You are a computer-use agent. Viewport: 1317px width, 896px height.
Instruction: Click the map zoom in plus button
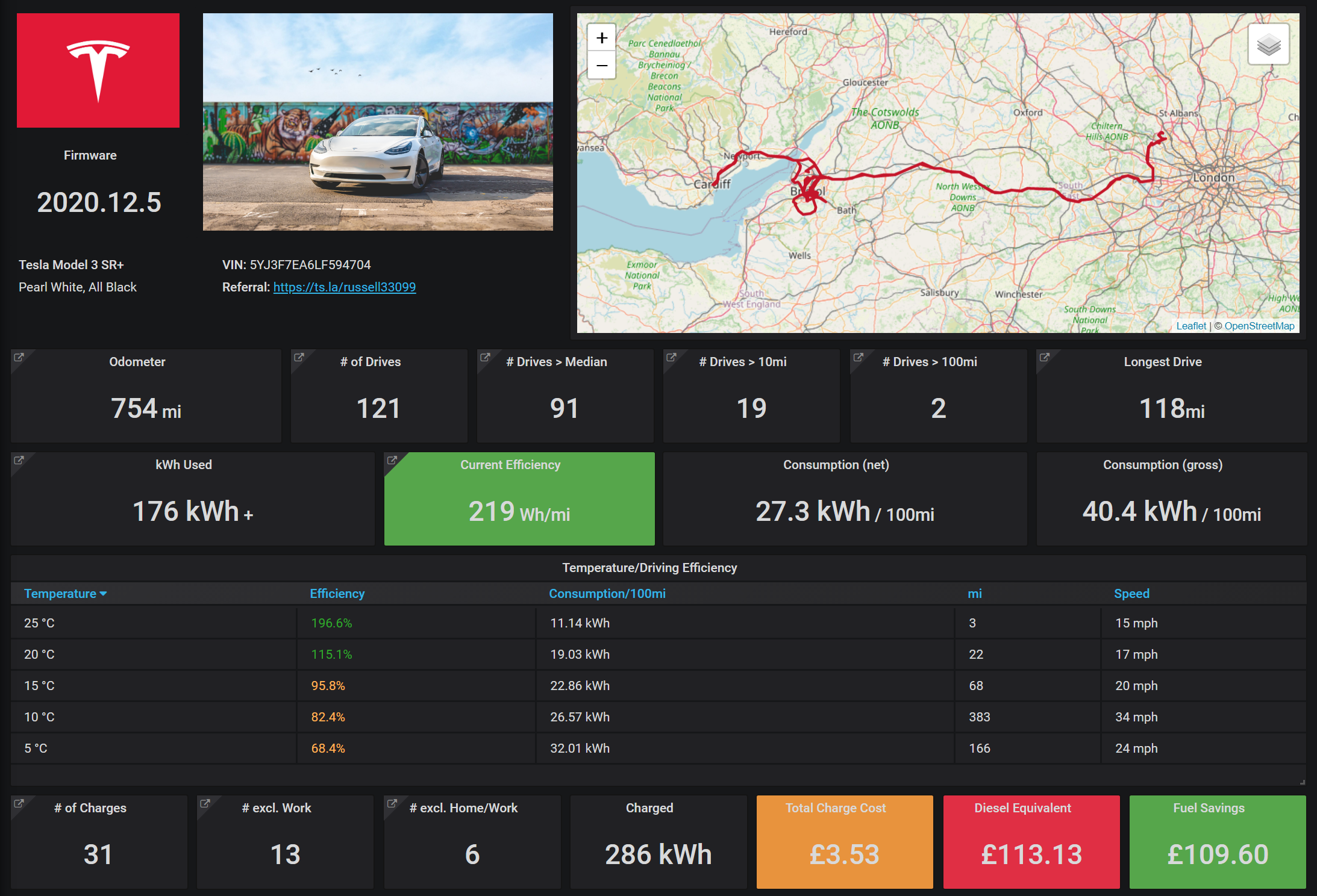click(x=601, y=39)
